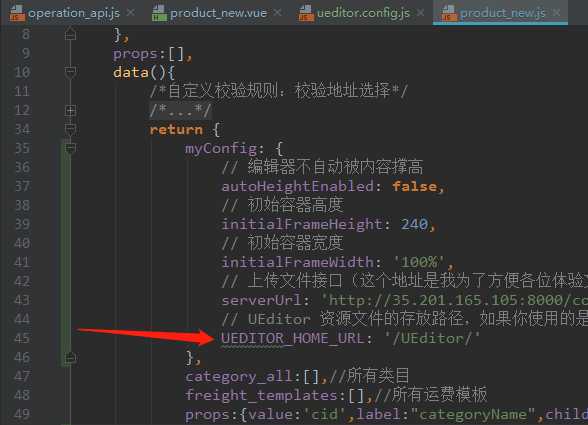Viewport: 588px width, 425px height.
Task: Click line number 45 in the gutter
Action: [22, 338]
